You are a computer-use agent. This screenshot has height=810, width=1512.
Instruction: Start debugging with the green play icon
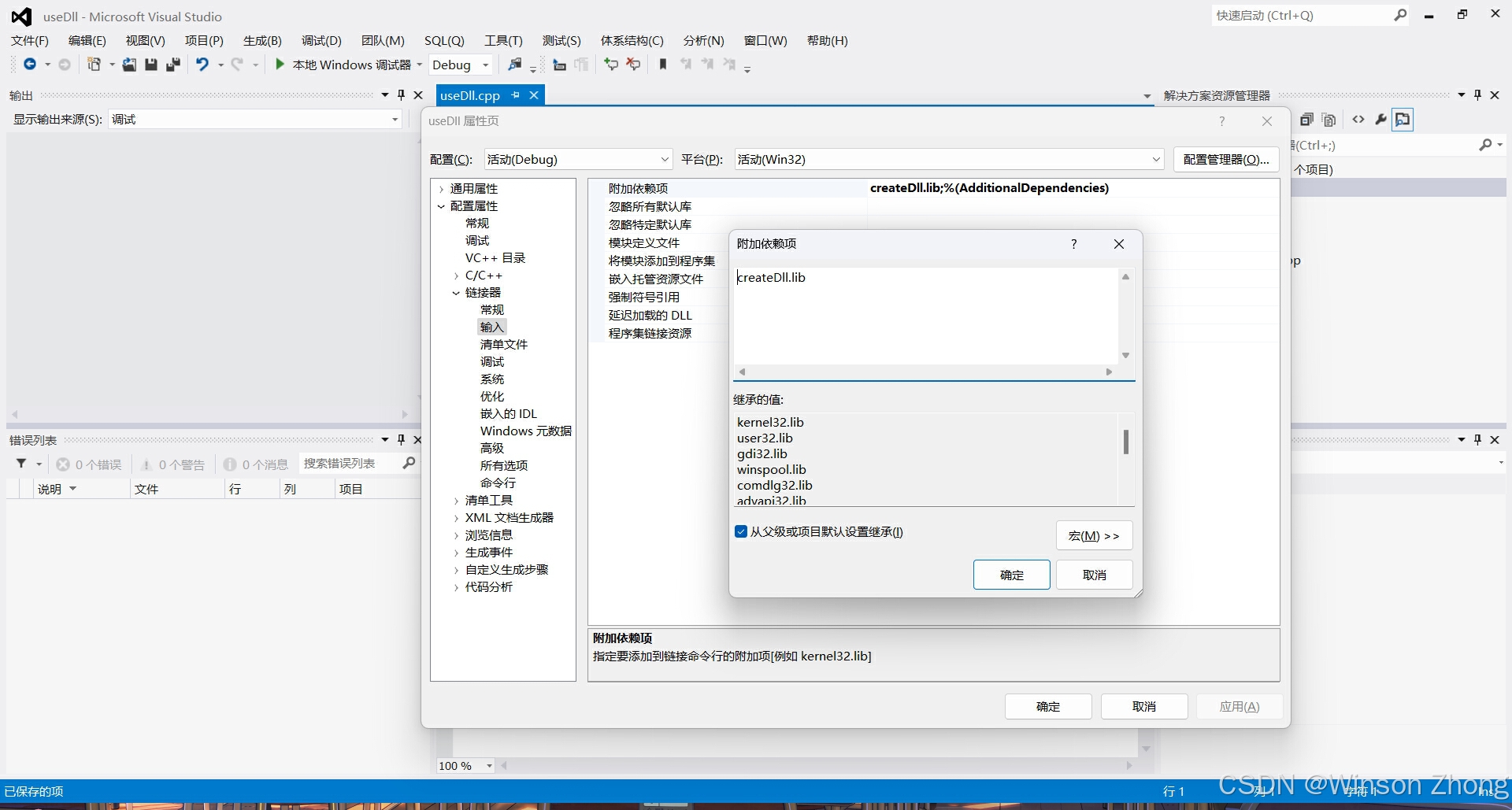pos(280,65)
